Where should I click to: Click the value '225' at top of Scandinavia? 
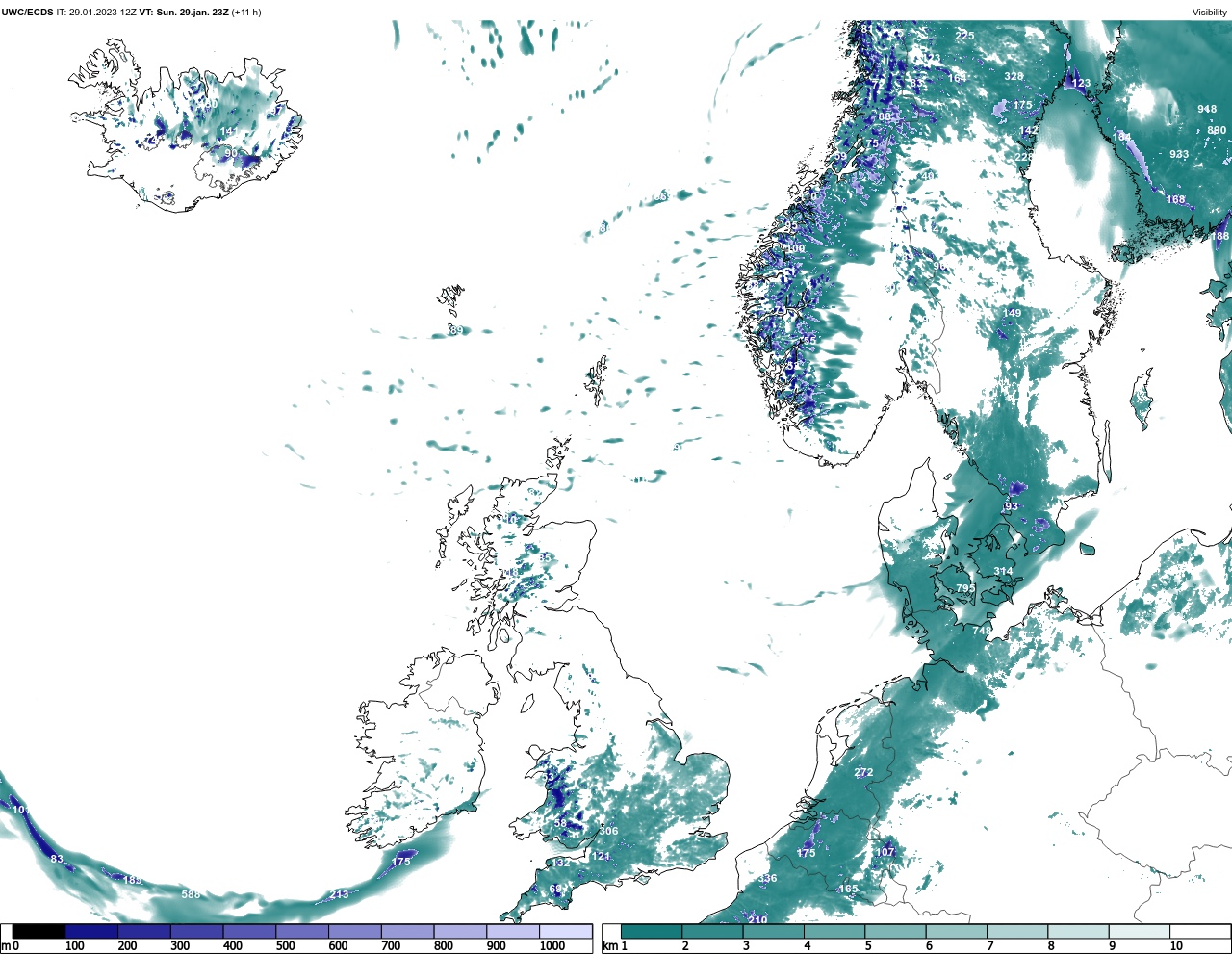click(964, 36)
